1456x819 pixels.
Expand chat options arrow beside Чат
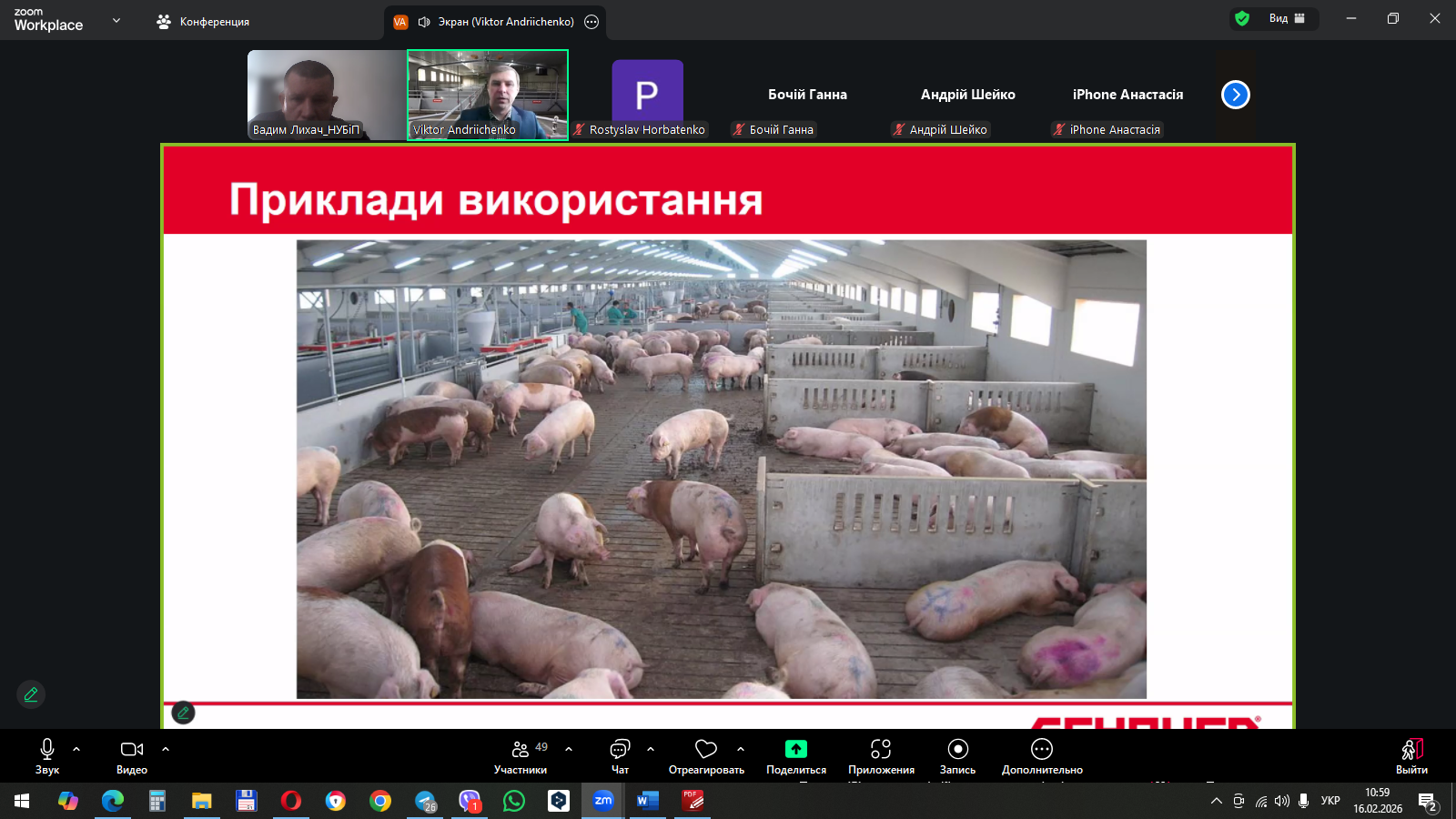(651, 749)
